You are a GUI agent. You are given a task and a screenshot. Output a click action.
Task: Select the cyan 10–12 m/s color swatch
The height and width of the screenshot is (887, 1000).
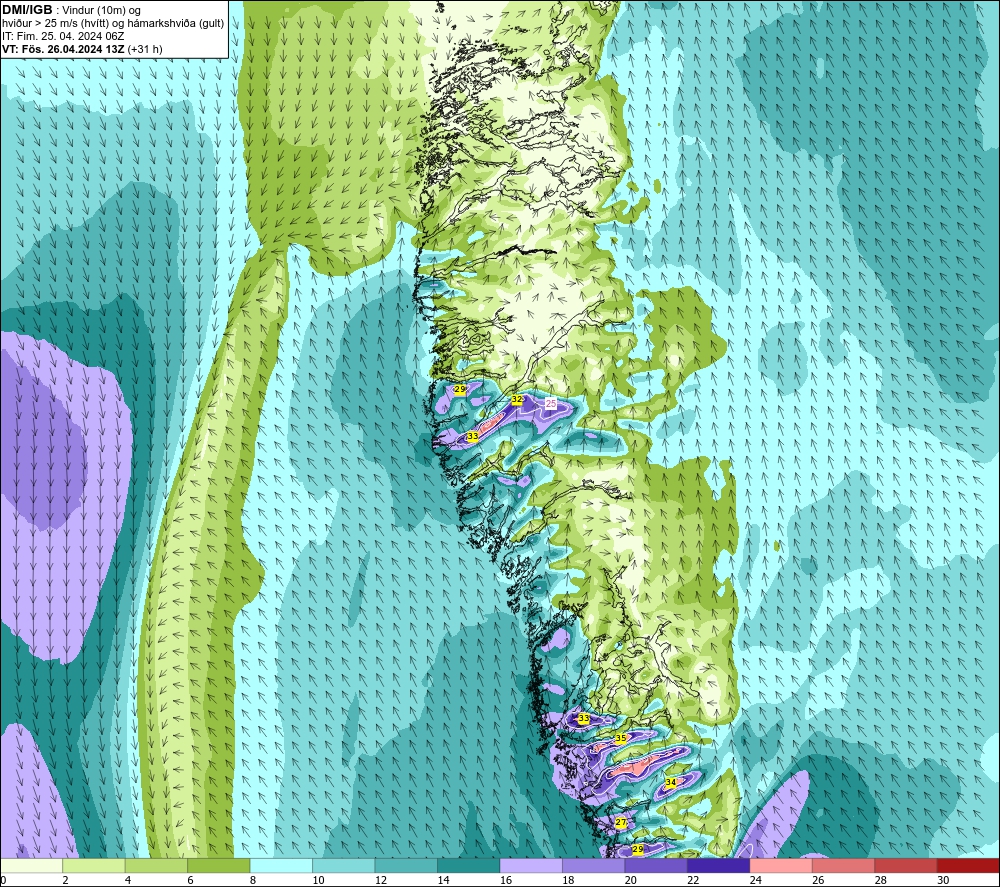point(344,865)
